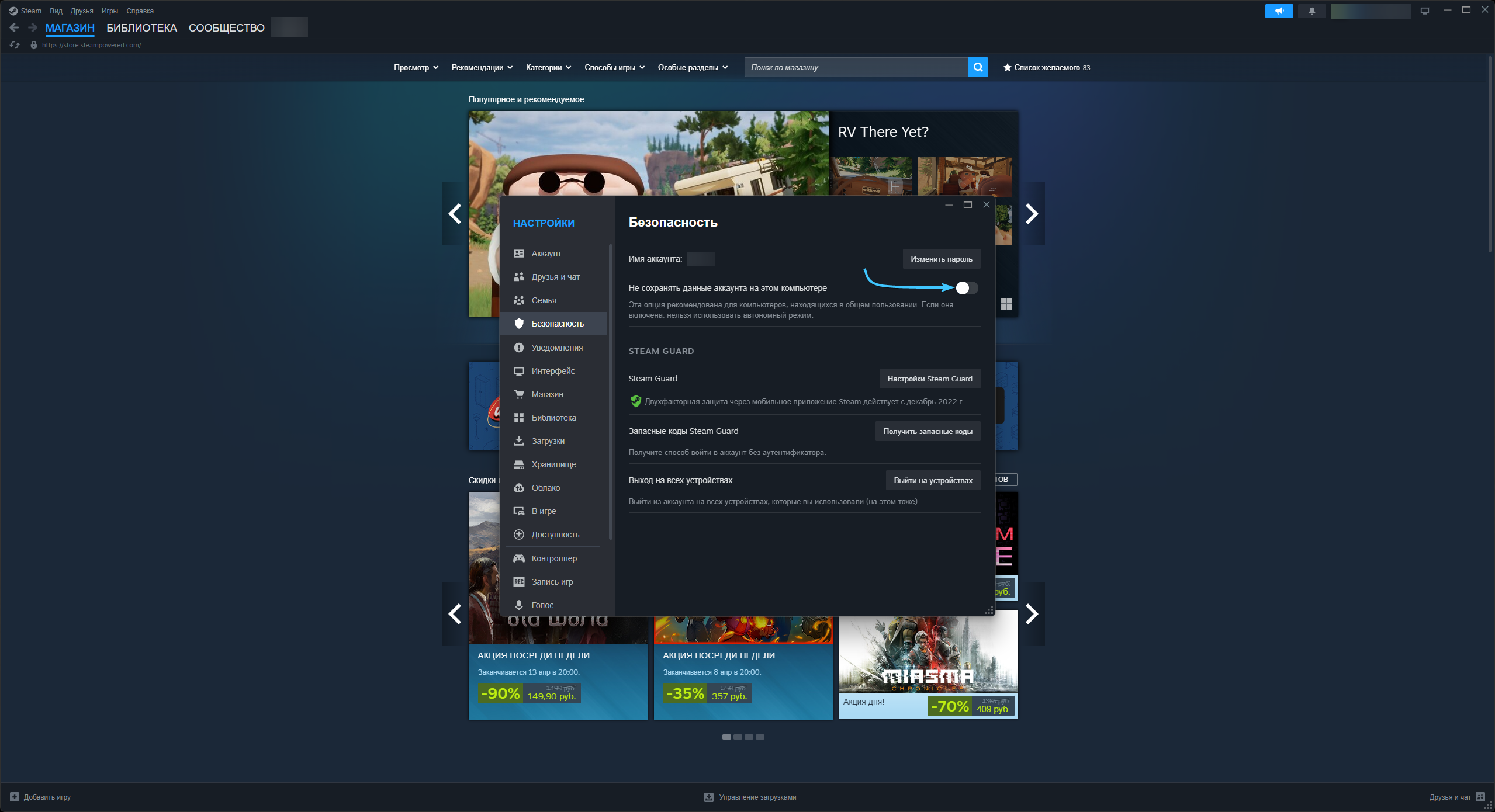1495x812 pixels.
Task: Select the Downloads settings section
Action: click(x=548, y=441)
